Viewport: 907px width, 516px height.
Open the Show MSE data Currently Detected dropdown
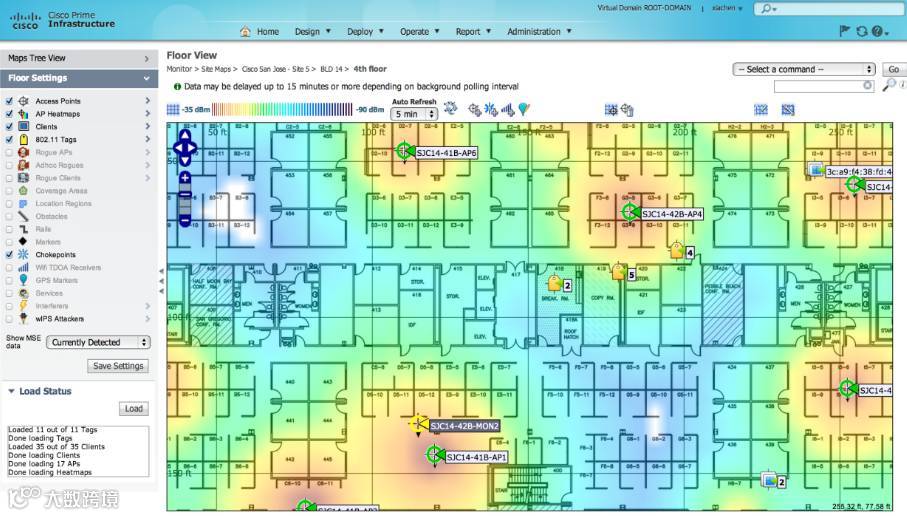point(98,342)
